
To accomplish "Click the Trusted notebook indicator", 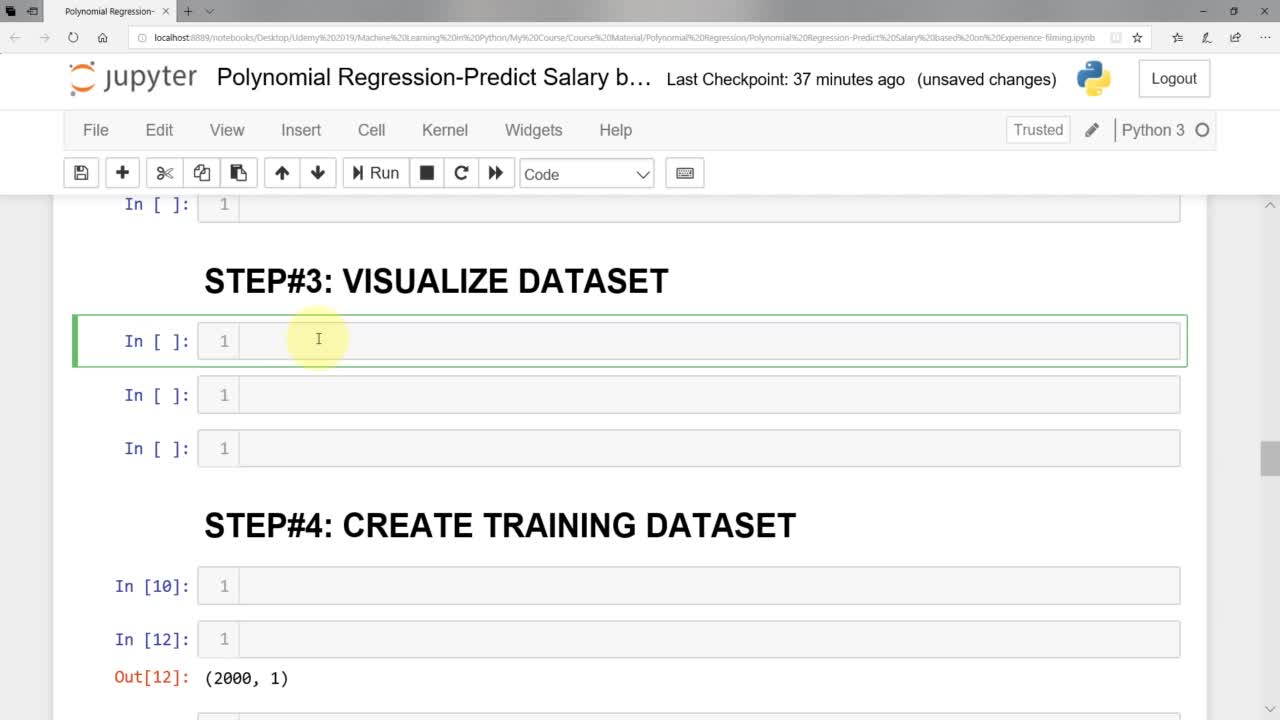I will tap(1037, 129).
